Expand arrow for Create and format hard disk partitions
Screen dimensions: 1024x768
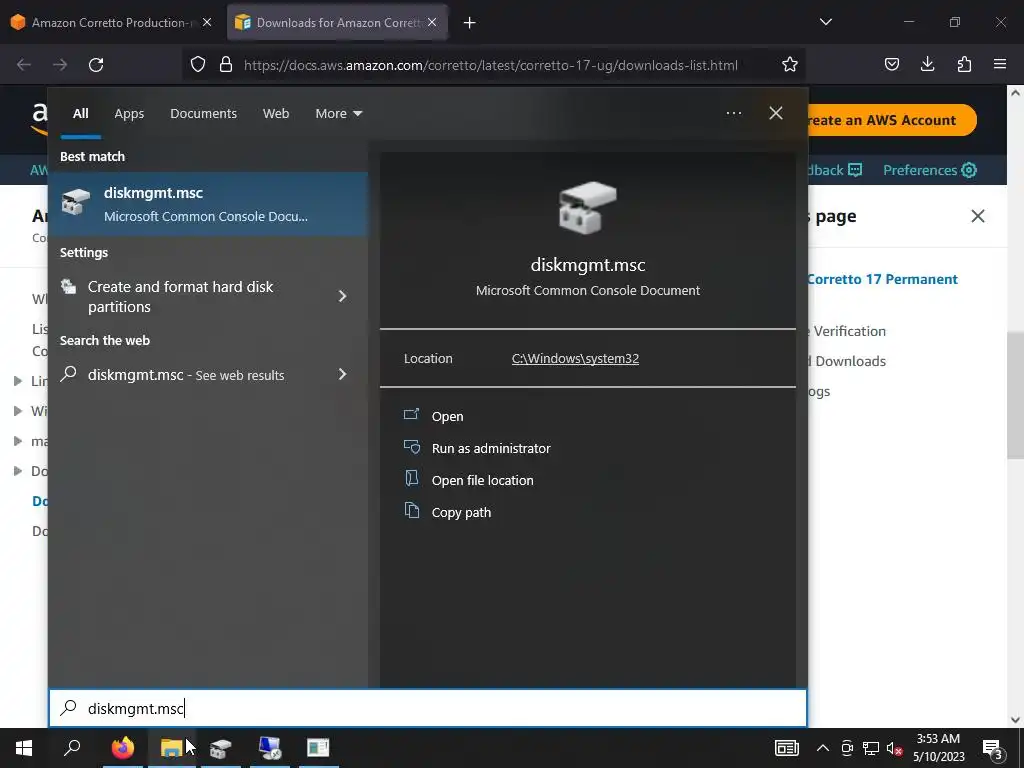point(342,296)
